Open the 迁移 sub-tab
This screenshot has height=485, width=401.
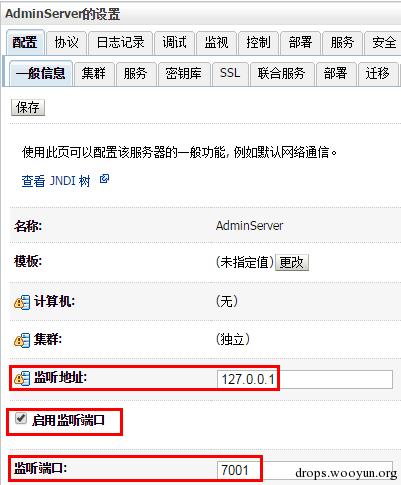(378, 73)
